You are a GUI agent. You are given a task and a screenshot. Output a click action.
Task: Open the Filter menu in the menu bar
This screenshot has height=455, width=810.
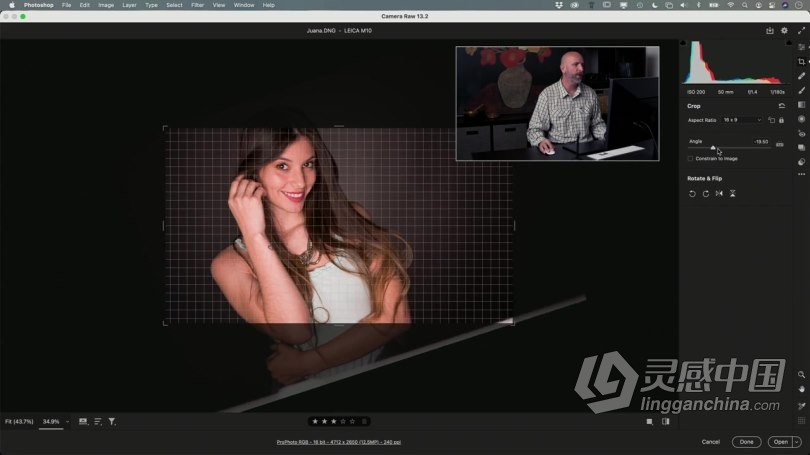click(197, 5)
